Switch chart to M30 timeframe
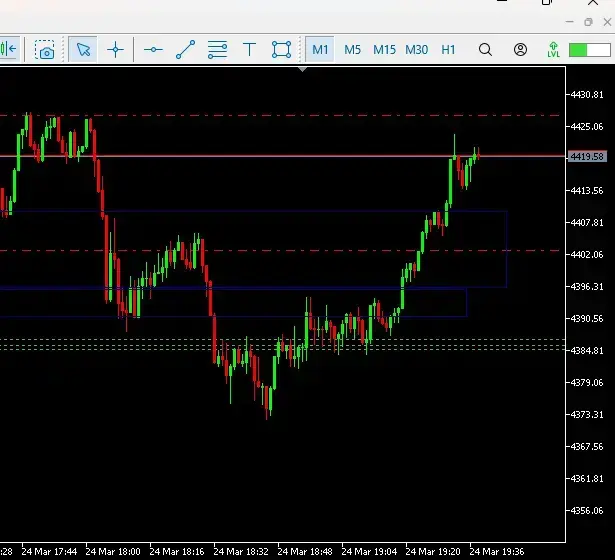 coord(417,50)
